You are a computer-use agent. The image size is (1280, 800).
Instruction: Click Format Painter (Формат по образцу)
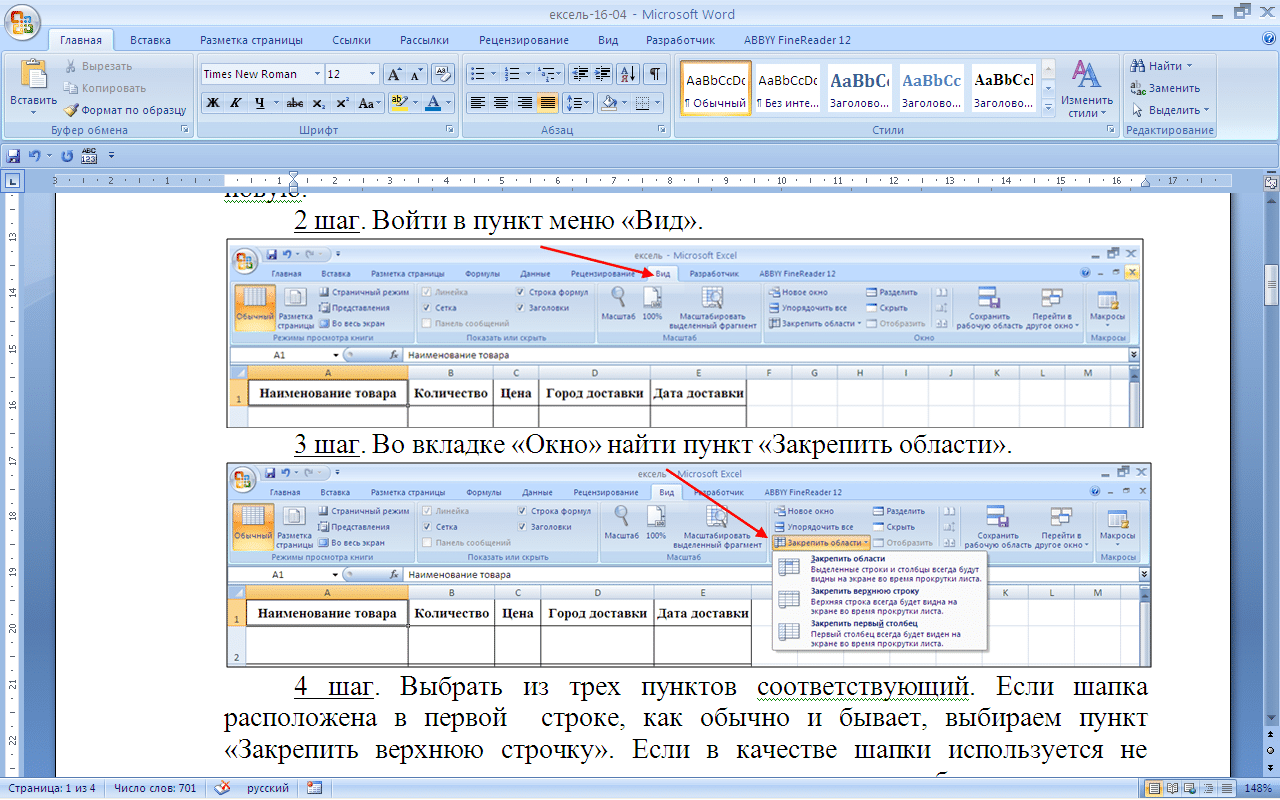[125, 110]
